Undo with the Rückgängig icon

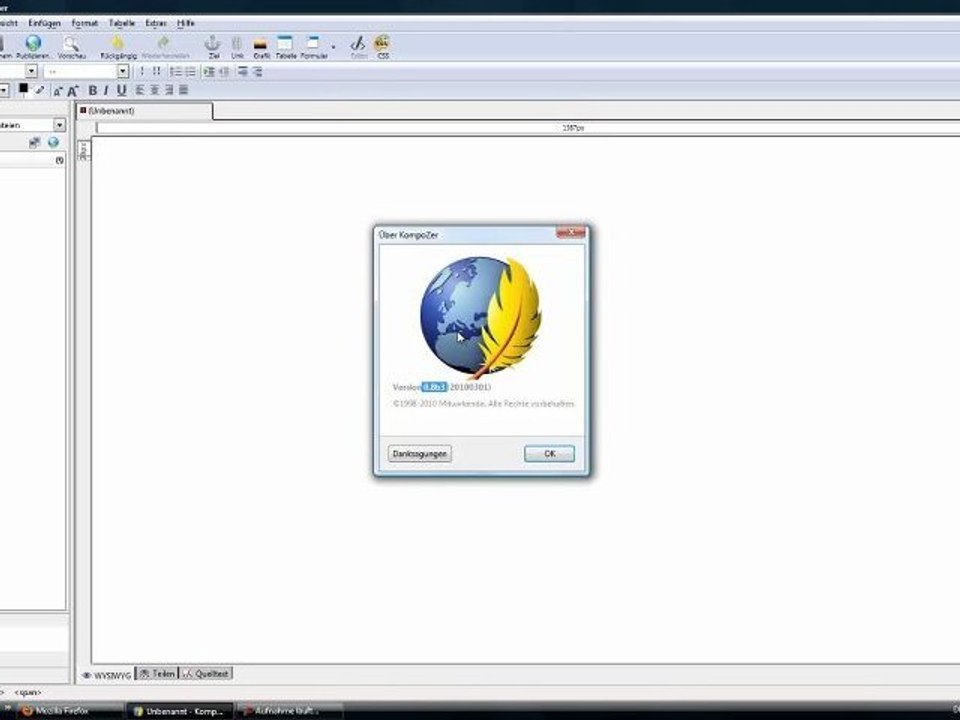118,43
